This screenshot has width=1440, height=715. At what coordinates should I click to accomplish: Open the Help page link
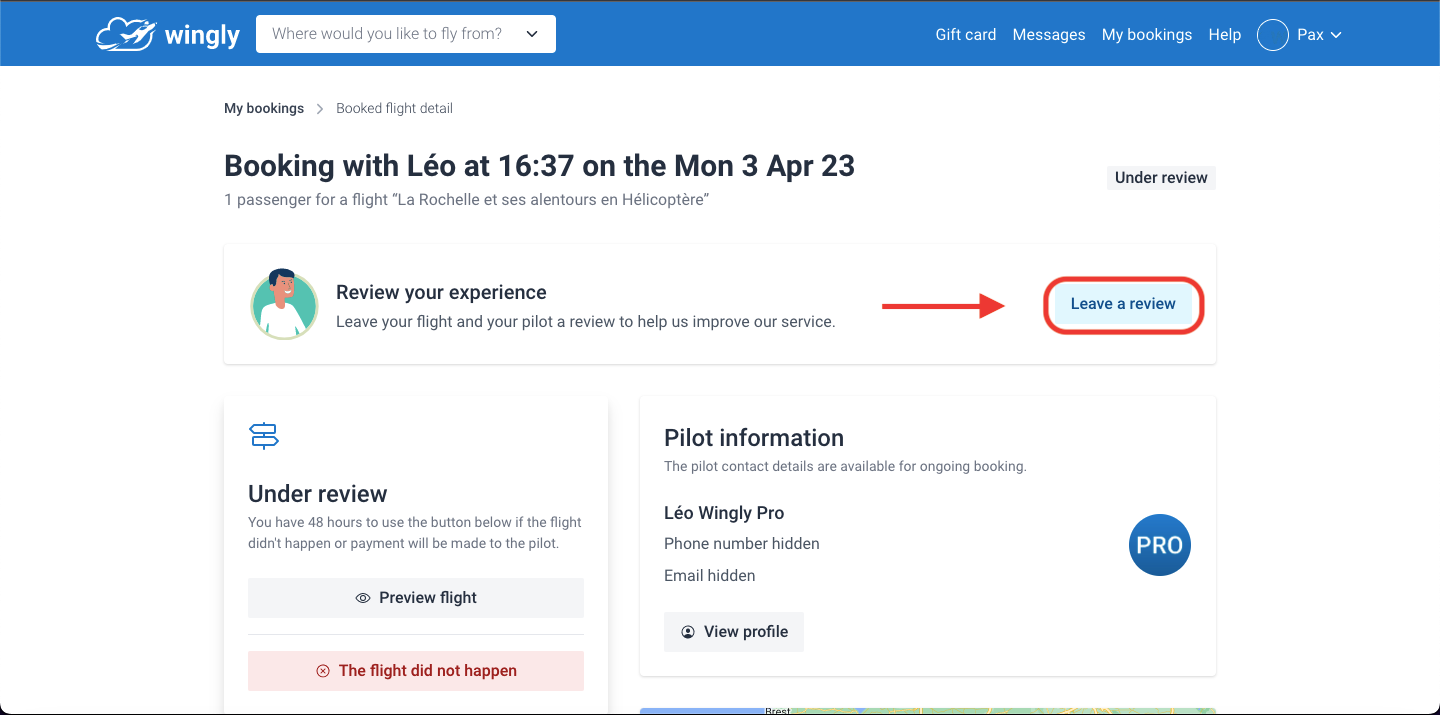click(x=1224, y=34)
